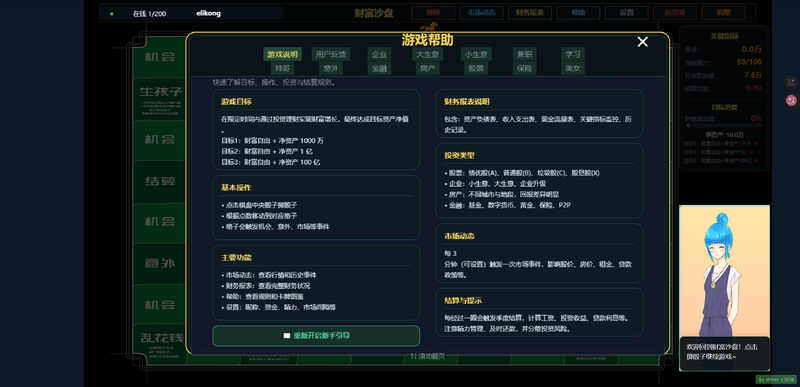
Task: Click the horse icon above the dialog
Action: pos(427,28)
